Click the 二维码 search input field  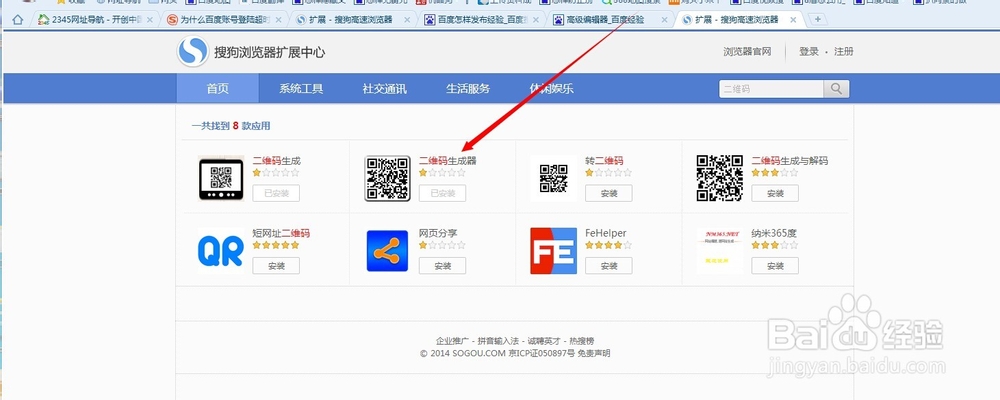point(772,89)
